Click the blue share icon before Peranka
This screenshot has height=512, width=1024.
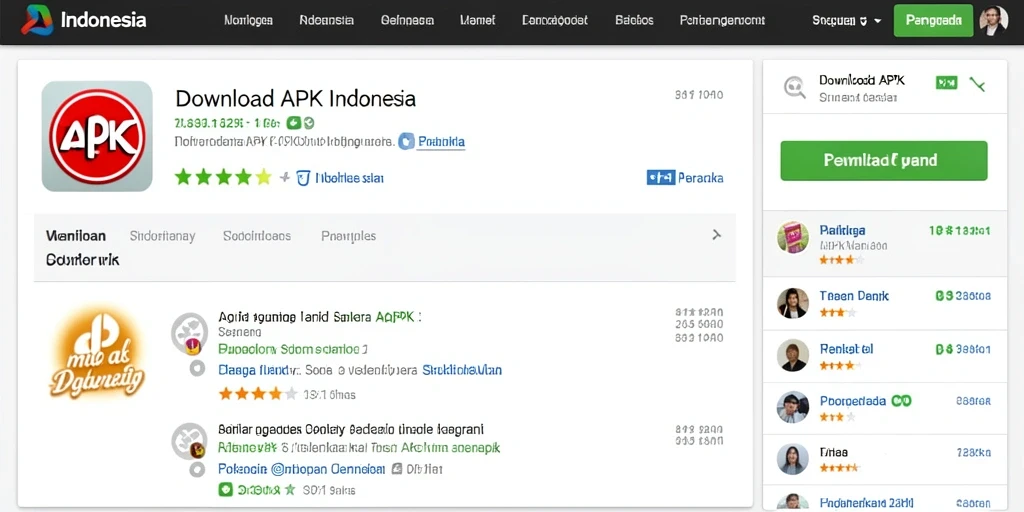tap(660, 177)
